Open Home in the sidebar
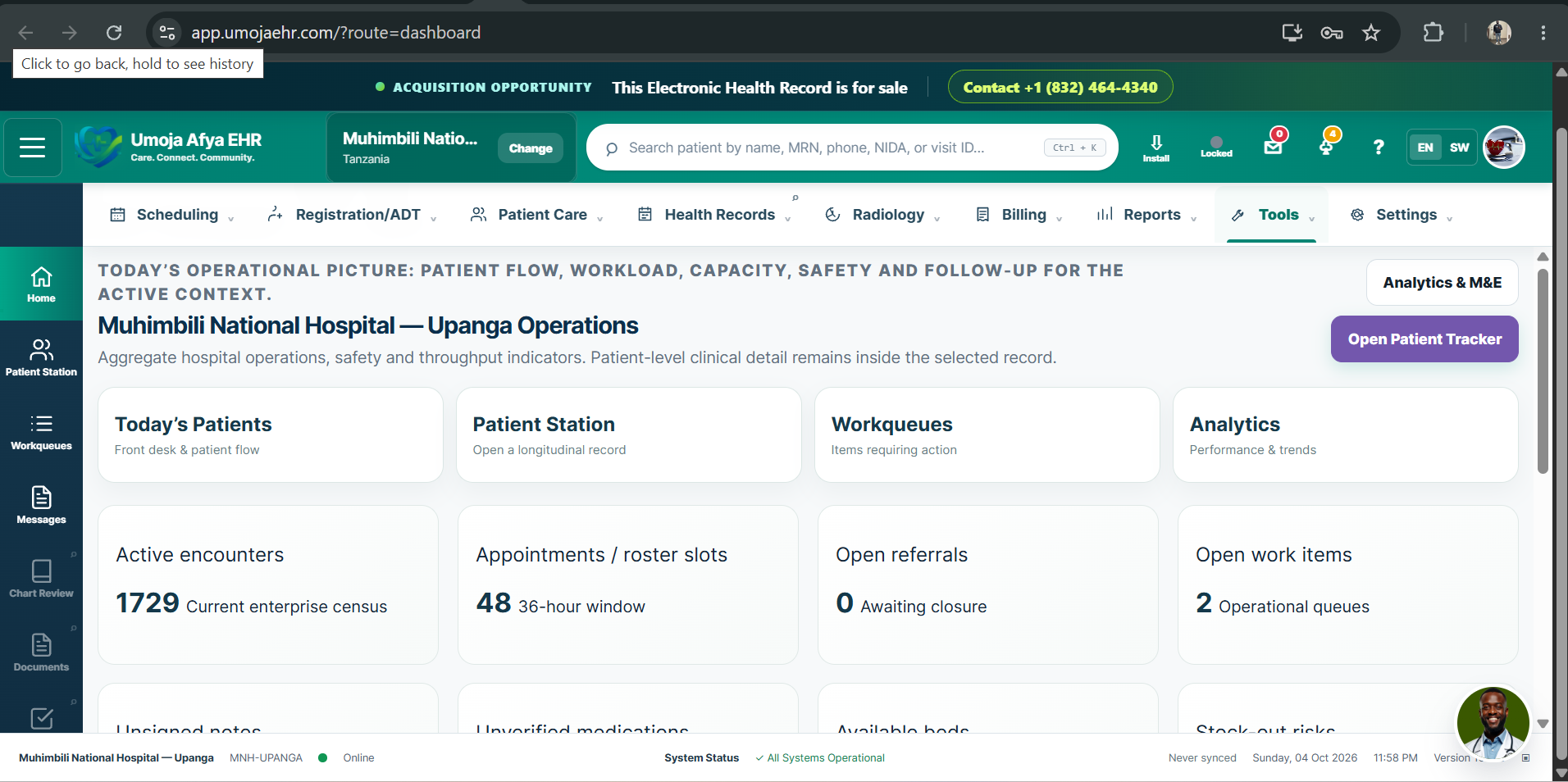Viewport: 1568px width, 782px height. pyautogui.click(x=41, y=284)
